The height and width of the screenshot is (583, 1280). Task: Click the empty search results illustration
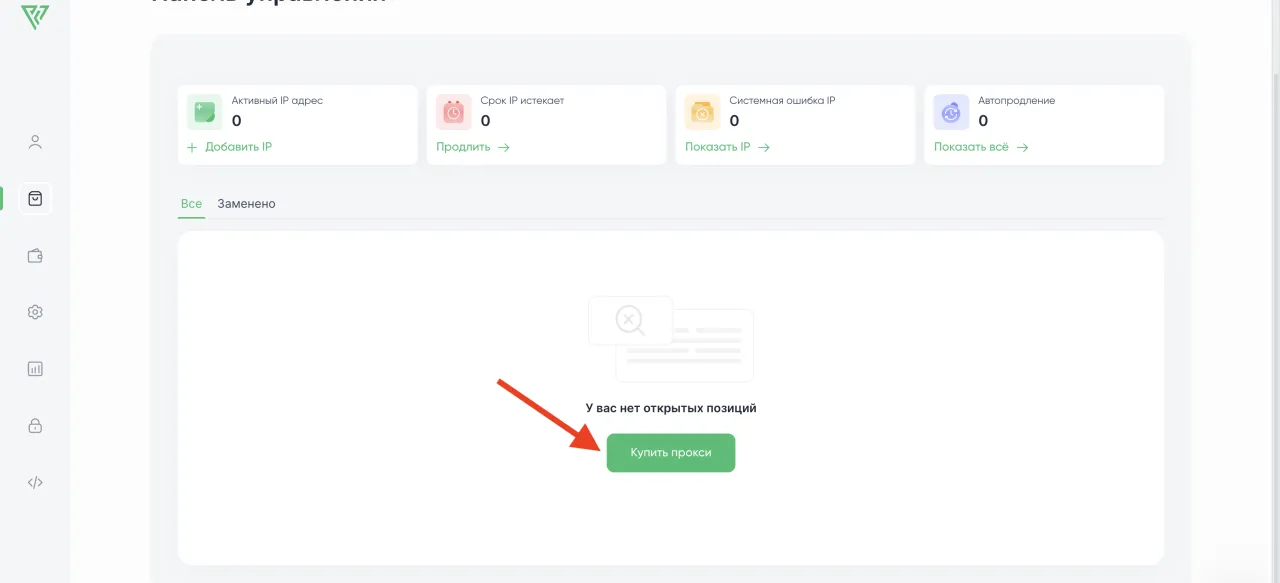tap(671, 338)
